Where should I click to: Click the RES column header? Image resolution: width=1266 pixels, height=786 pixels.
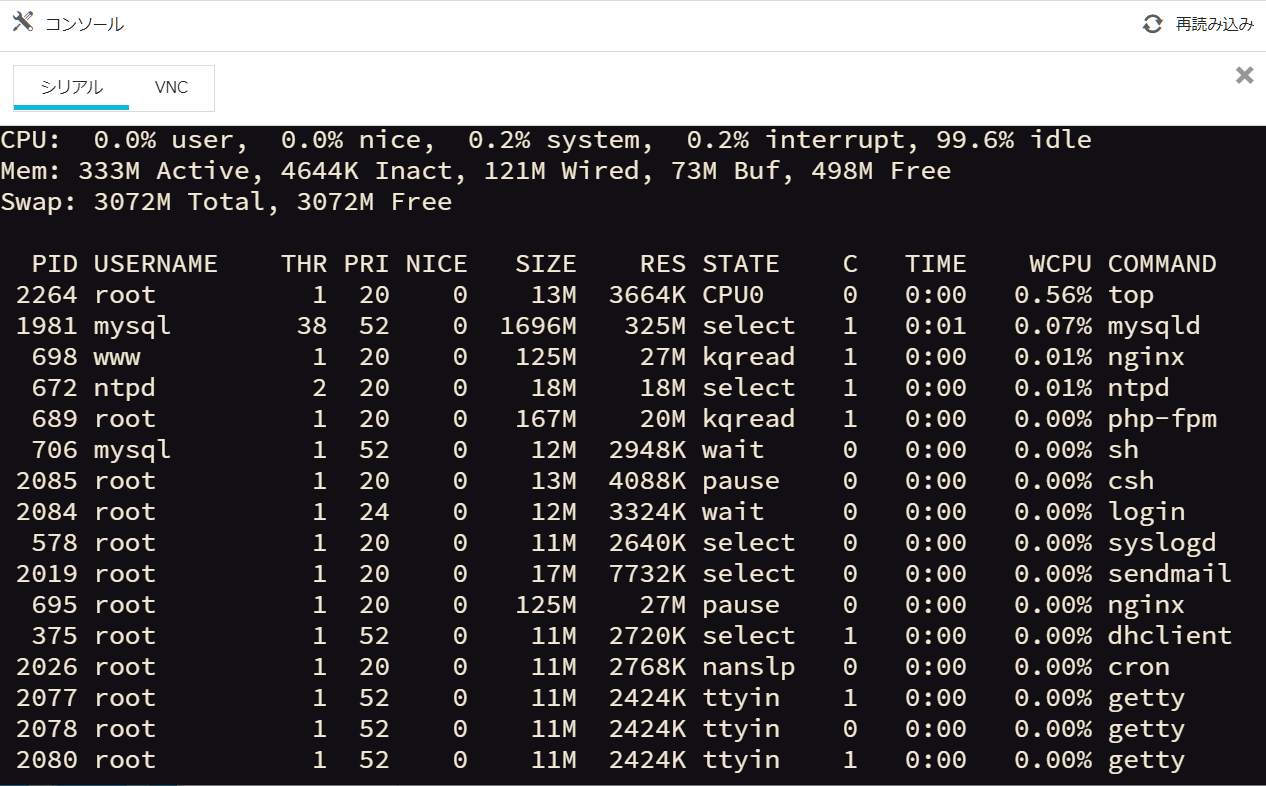pos(663,264)
